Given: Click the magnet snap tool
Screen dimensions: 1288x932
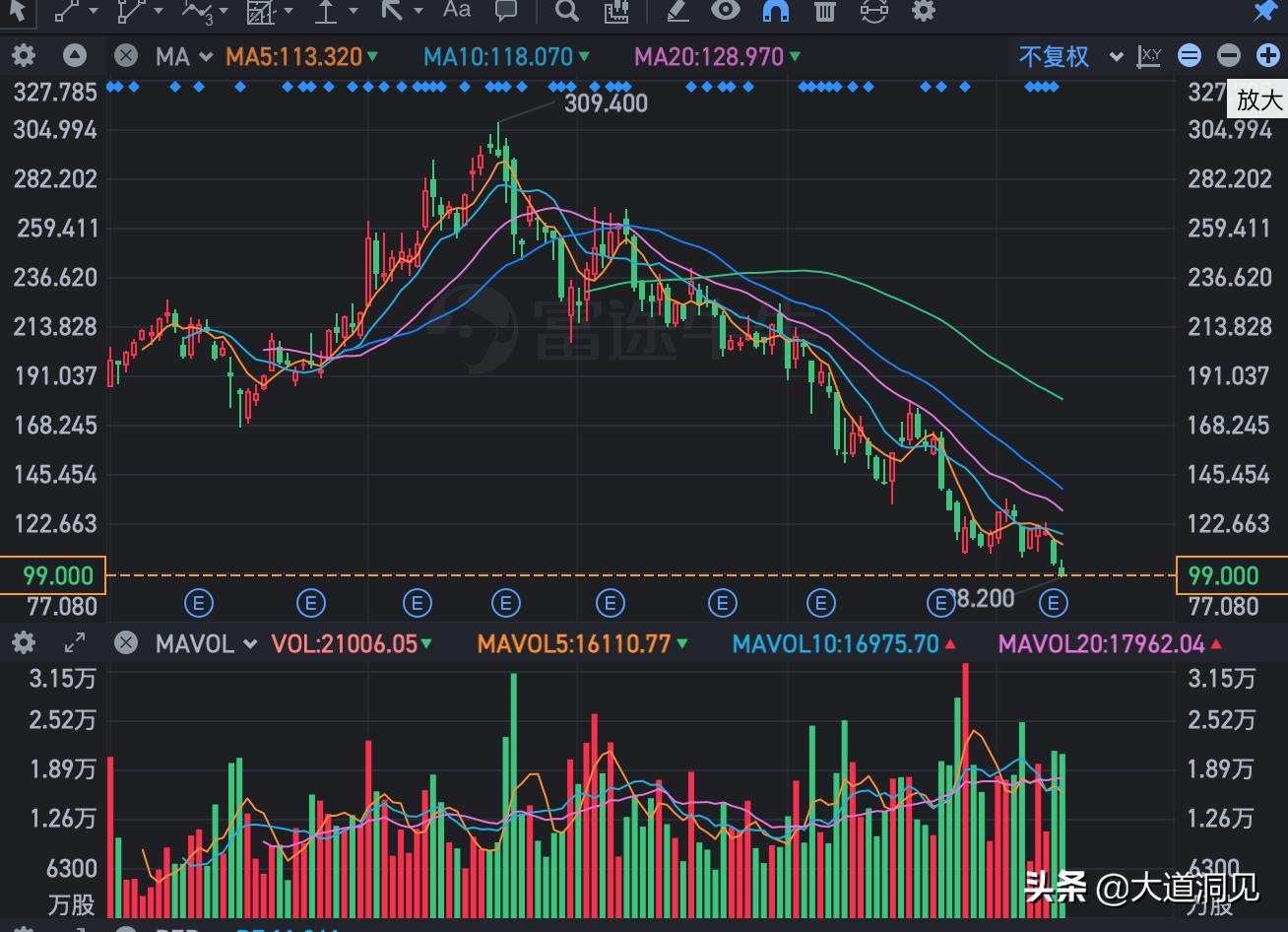Looking at the screenshot, I should click(x=775, y=11).
